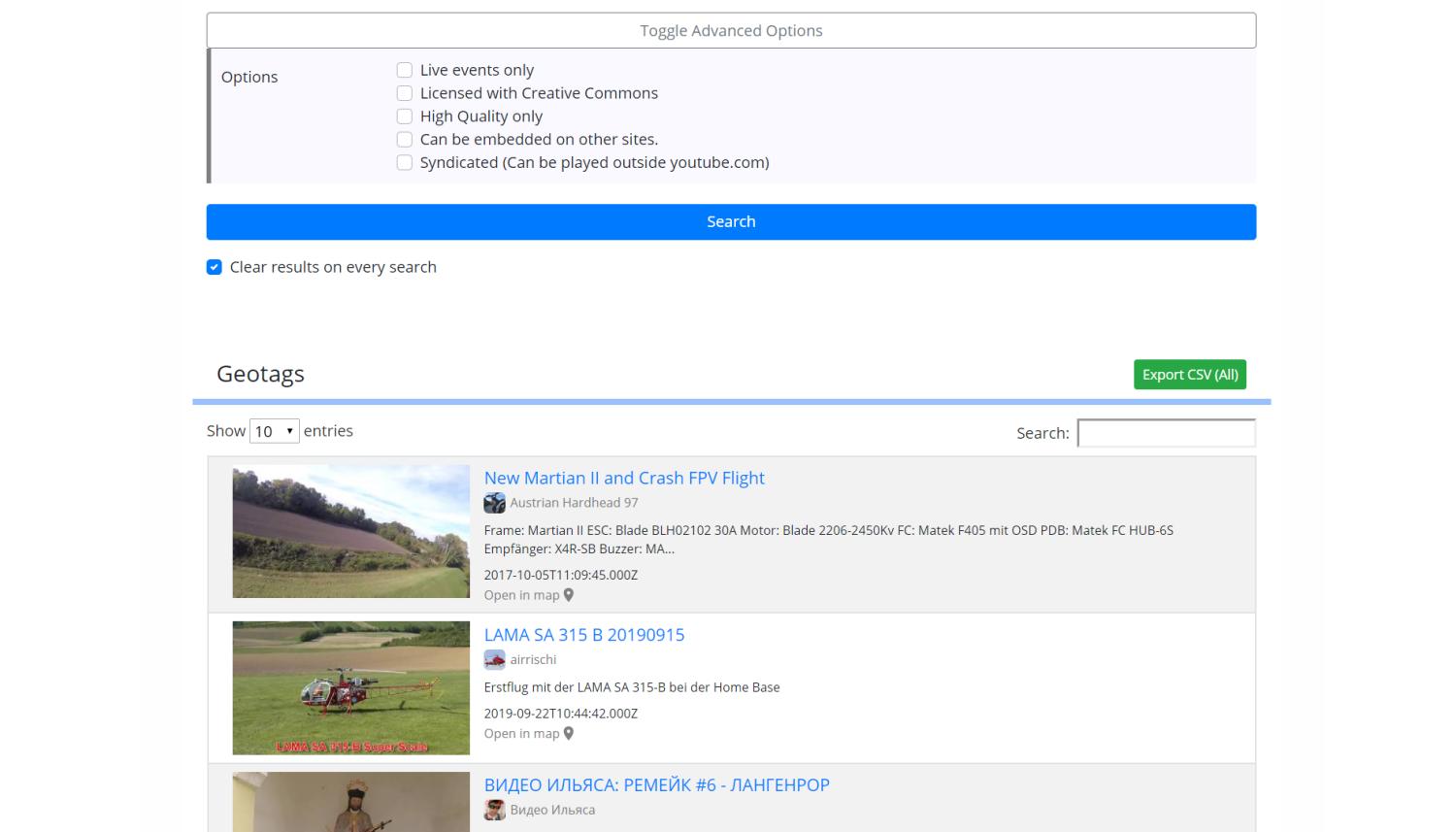Toggle High Quality only checkbox
The image size is (1456, 832).
click(405, 116)
